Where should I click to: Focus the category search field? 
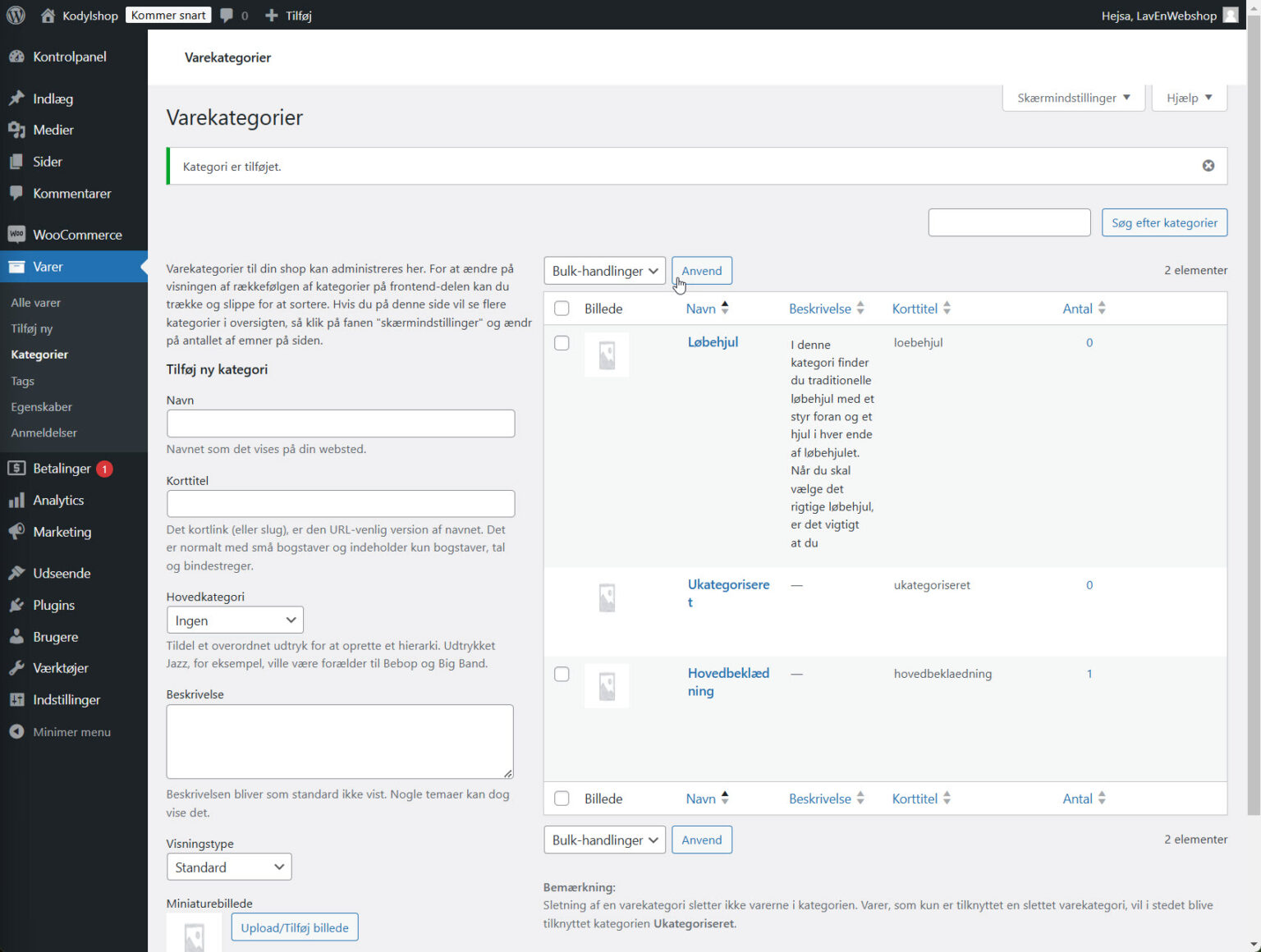pyautogui.click(x=1010, y=223)
